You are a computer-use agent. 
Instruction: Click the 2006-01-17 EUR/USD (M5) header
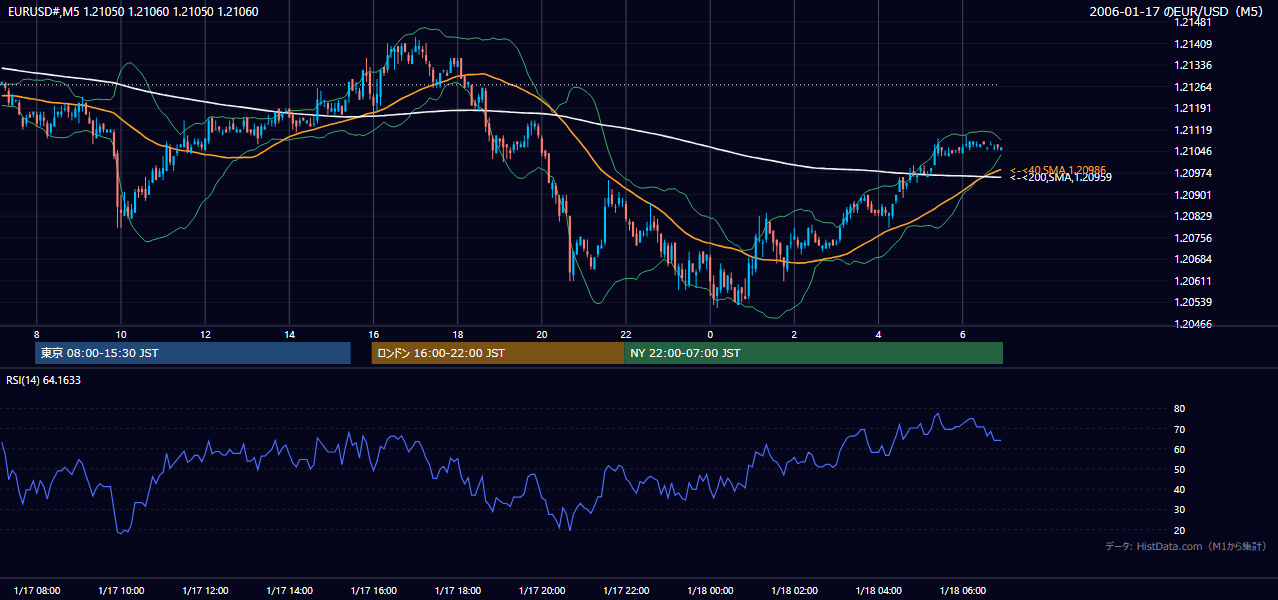1177,11
